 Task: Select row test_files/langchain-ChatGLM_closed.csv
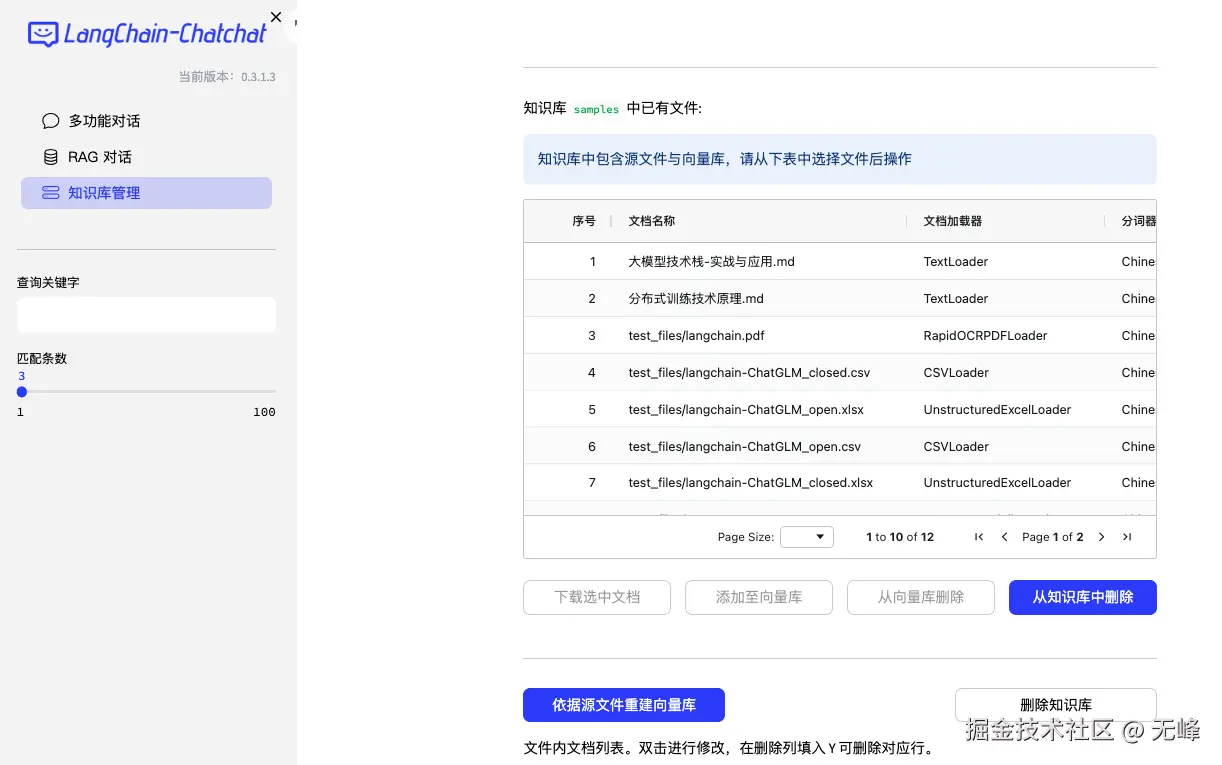tap(840, 373)
